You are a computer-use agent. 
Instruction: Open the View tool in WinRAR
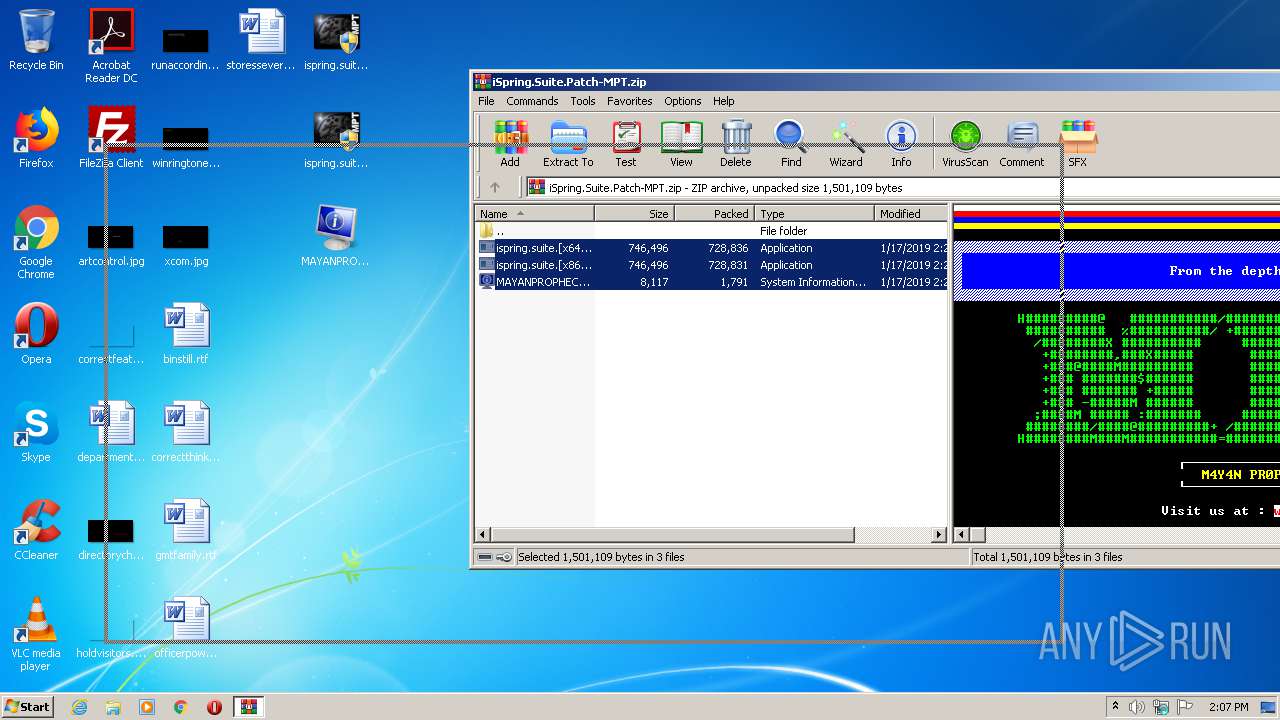pyautogui.click(x=681, y=144)
